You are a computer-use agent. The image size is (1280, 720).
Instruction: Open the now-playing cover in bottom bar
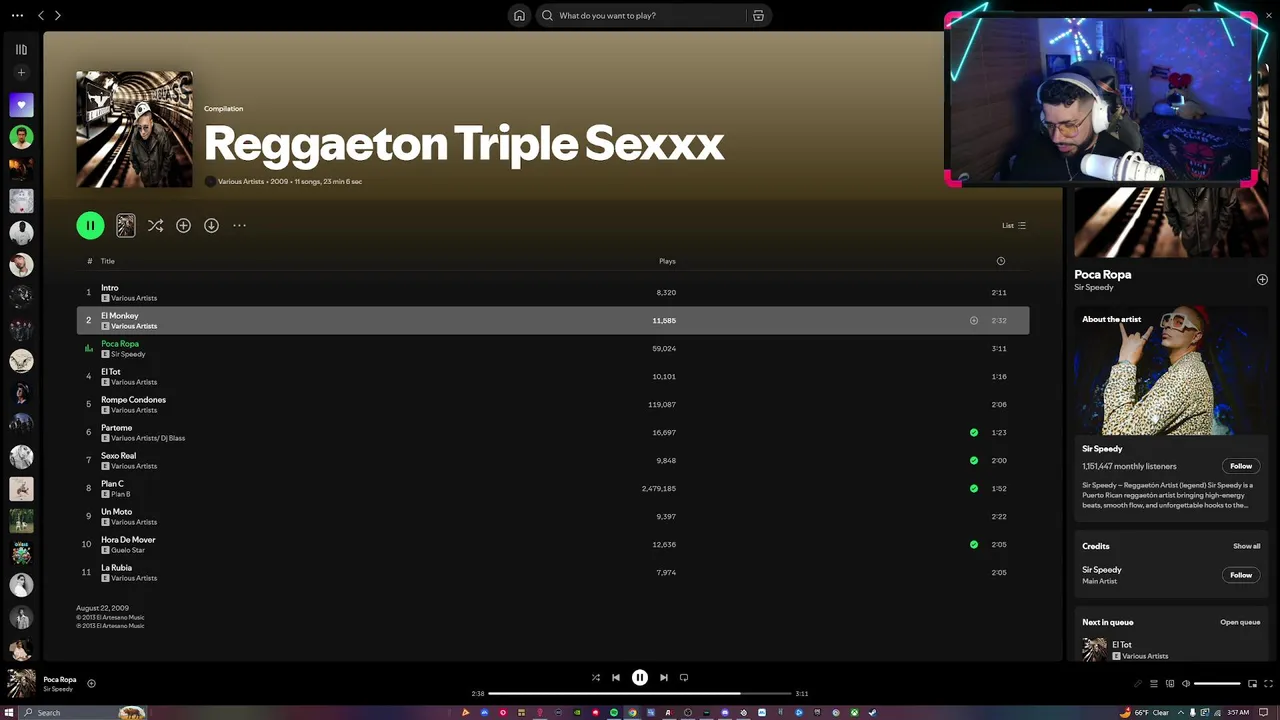(21, 683)
